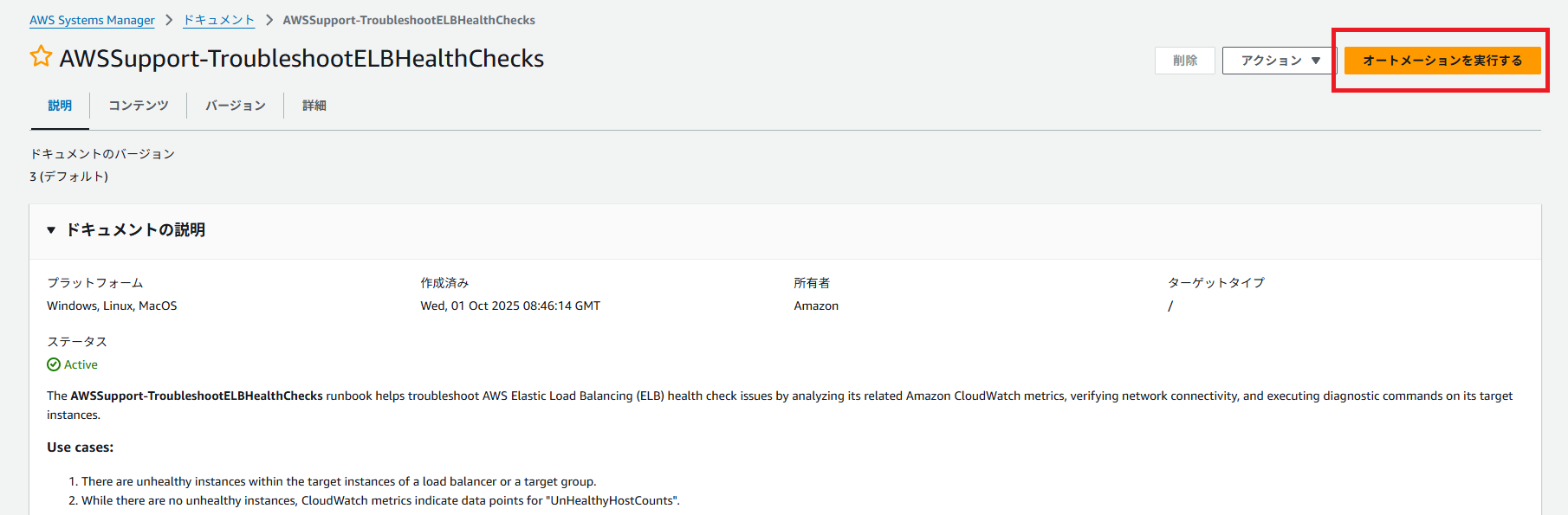
Task: Click chevron separator after AWS Systems Manager
Action: [169, 20]
